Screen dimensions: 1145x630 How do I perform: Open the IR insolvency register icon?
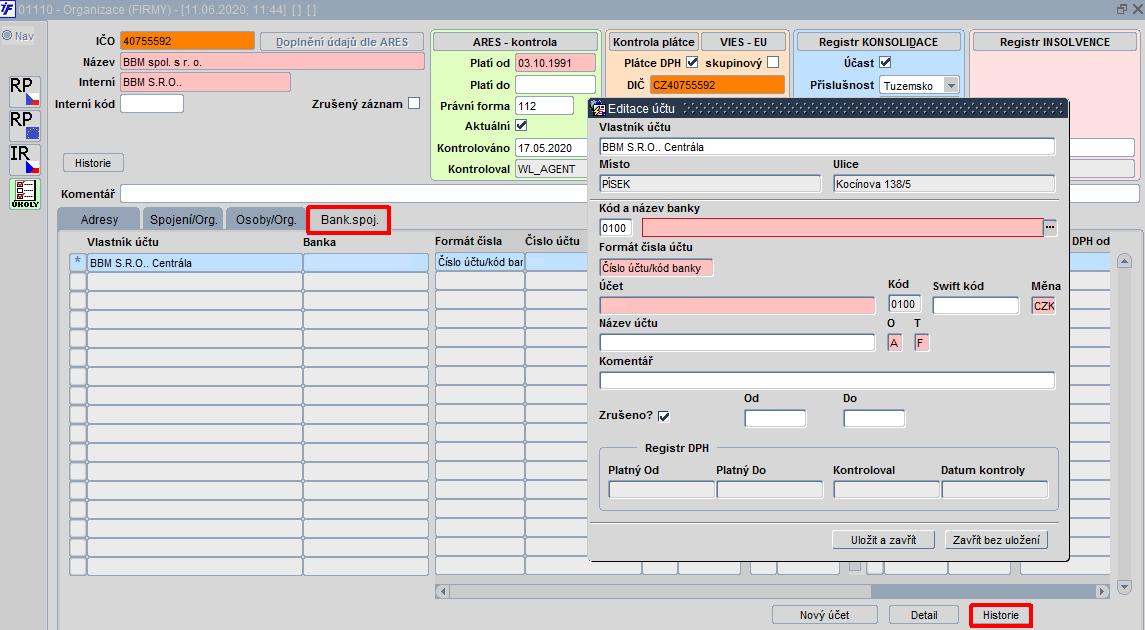25,159
